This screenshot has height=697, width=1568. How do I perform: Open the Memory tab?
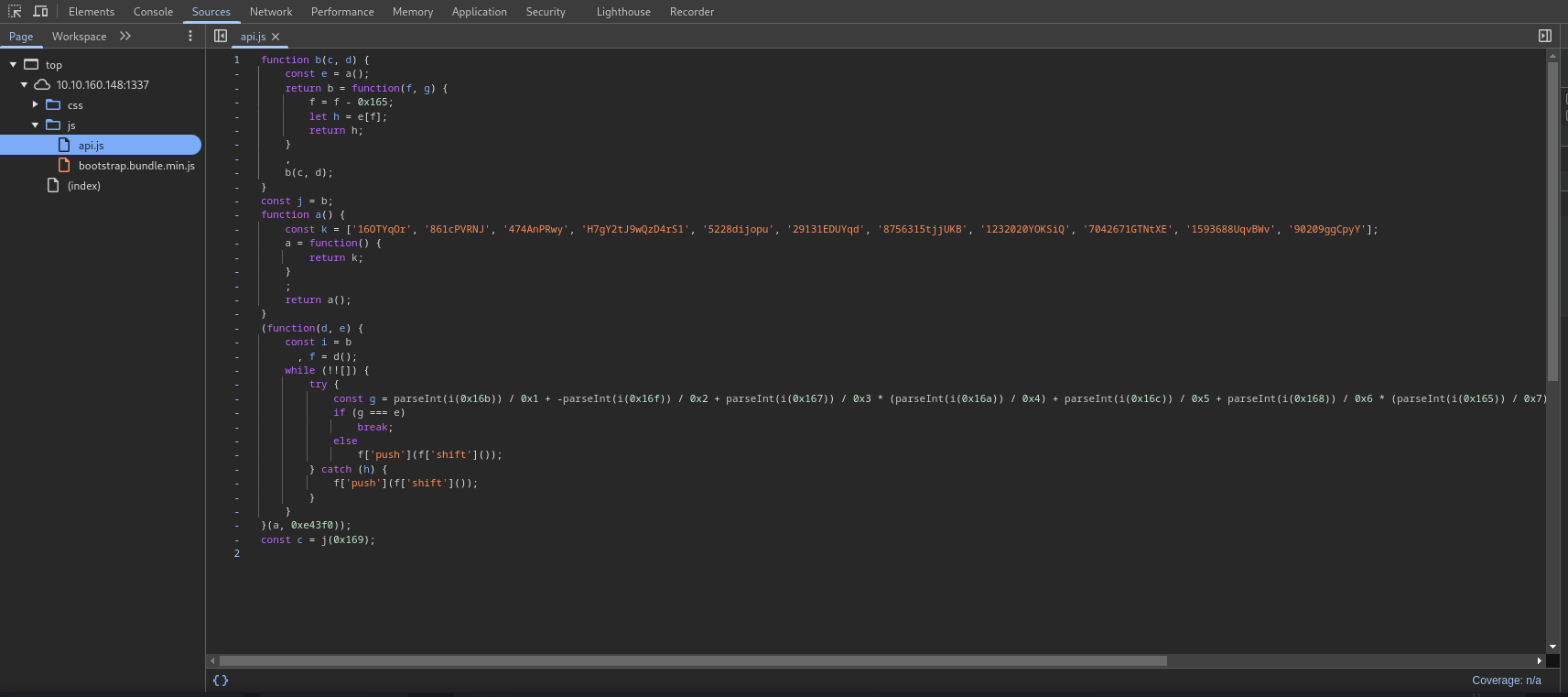(x=413, y=12)
